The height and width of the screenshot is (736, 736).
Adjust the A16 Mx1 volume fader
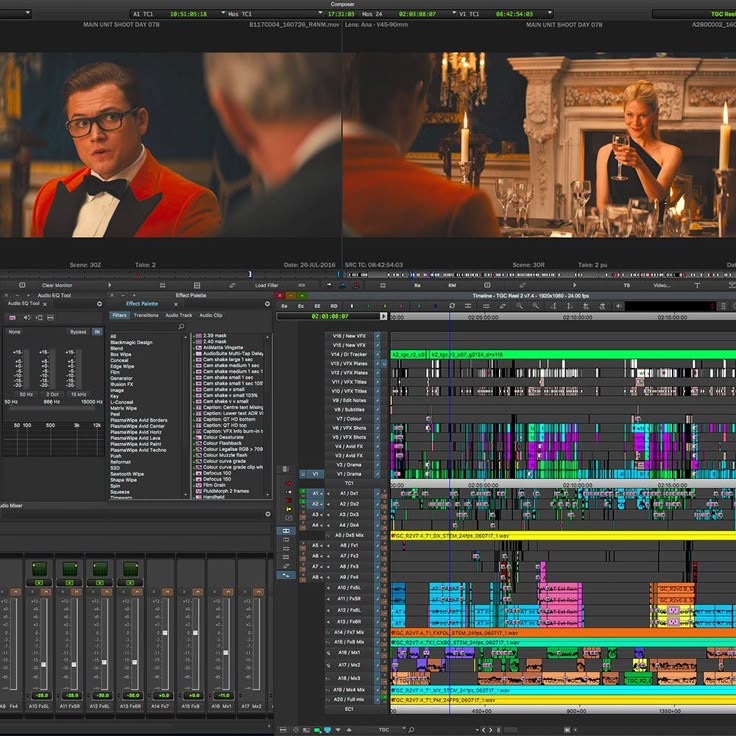[226, 653]
